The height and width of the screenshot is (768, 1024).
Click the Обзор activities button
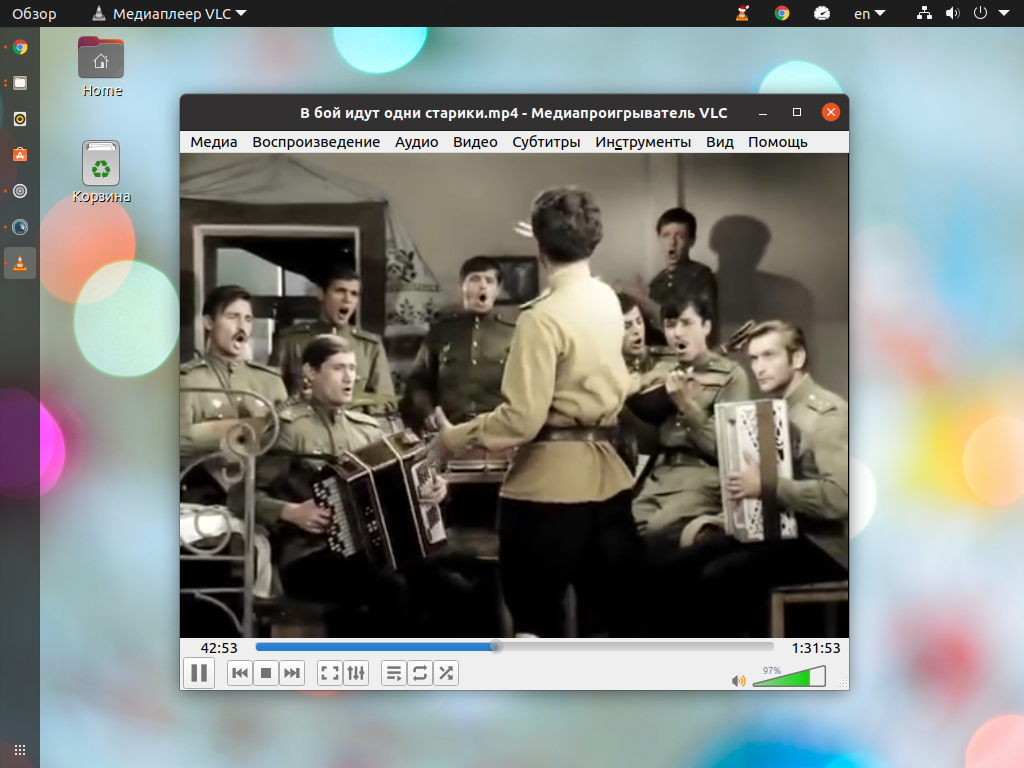pos(34,14)
